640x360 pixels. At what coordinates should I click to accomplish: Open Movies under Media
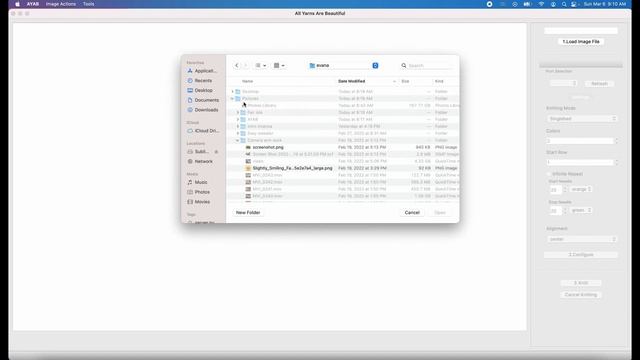(199, 202)
